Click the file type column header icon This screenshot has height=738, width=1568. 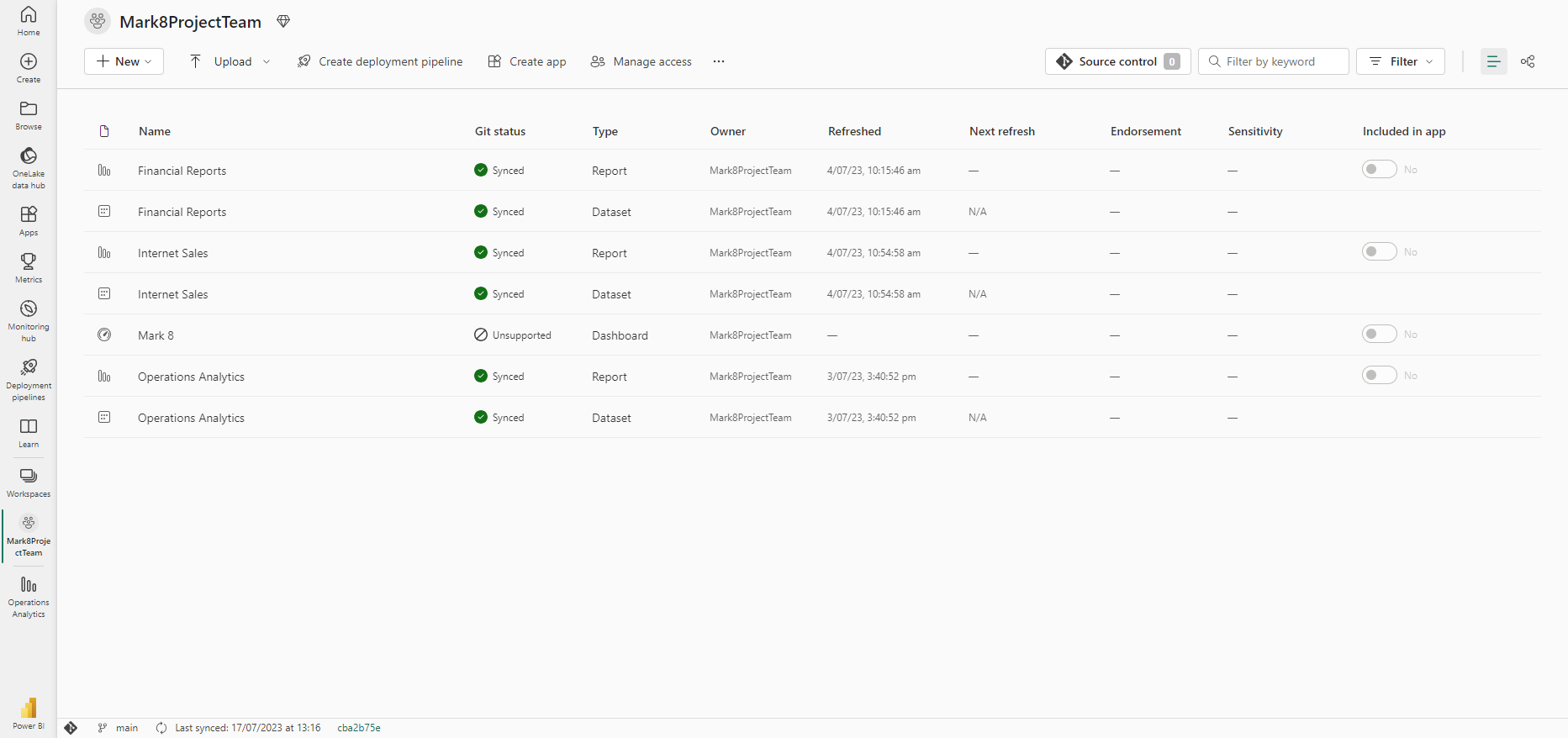coord(104,131)
